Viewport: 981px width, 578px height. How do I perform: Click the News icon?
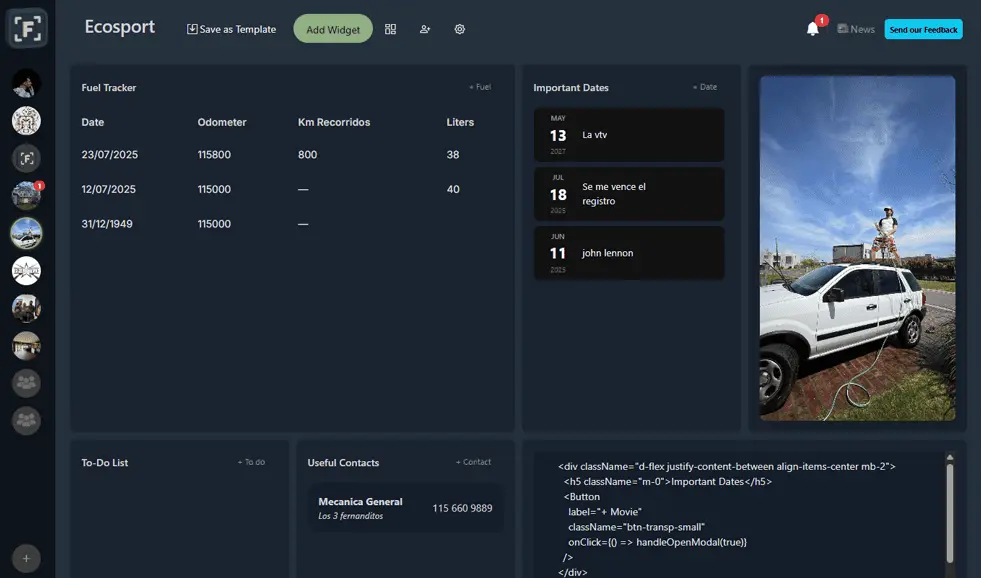843,29
